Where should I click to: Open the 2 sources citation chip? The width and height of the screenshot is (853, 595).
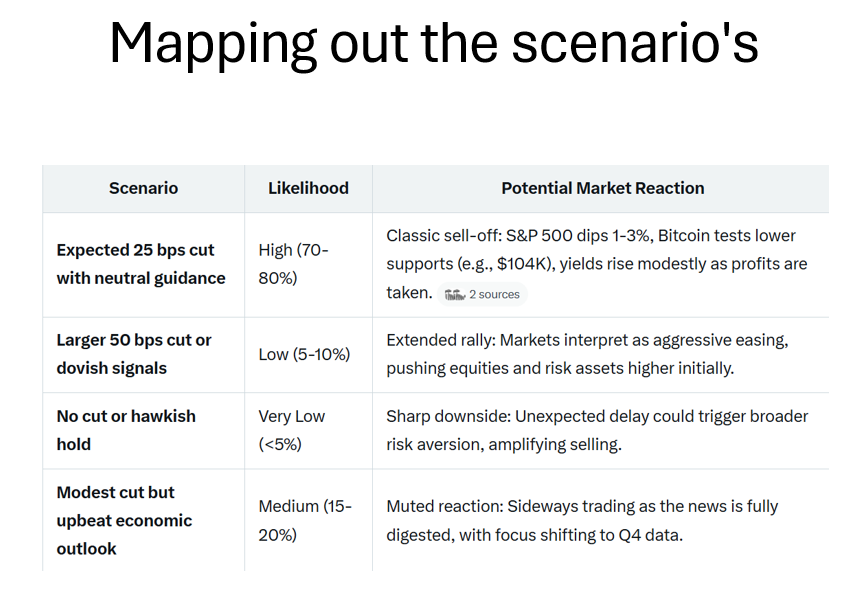click(x=482, y=294)
